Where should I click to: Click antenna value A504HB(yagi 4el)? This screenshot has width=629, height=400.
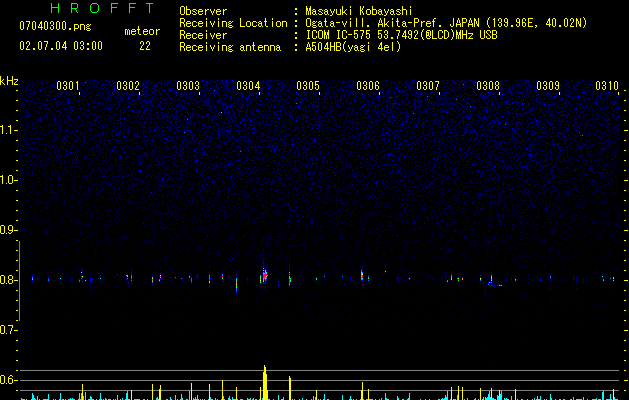point(353,47)
